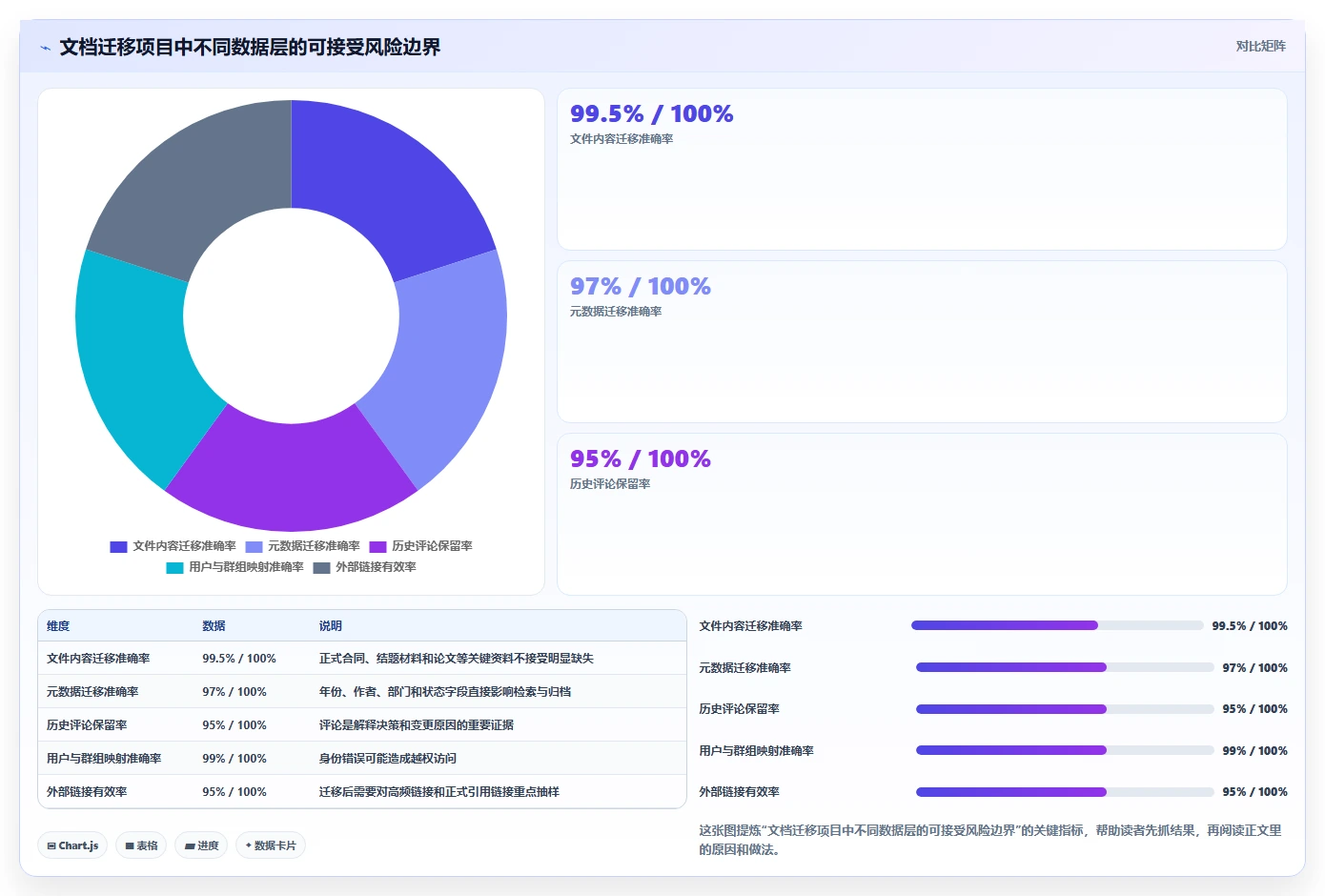Click the large 99.5% / 100% card value
Image resolution: width=1325 pixels, height=896 pixels.
tap(652, 114)
